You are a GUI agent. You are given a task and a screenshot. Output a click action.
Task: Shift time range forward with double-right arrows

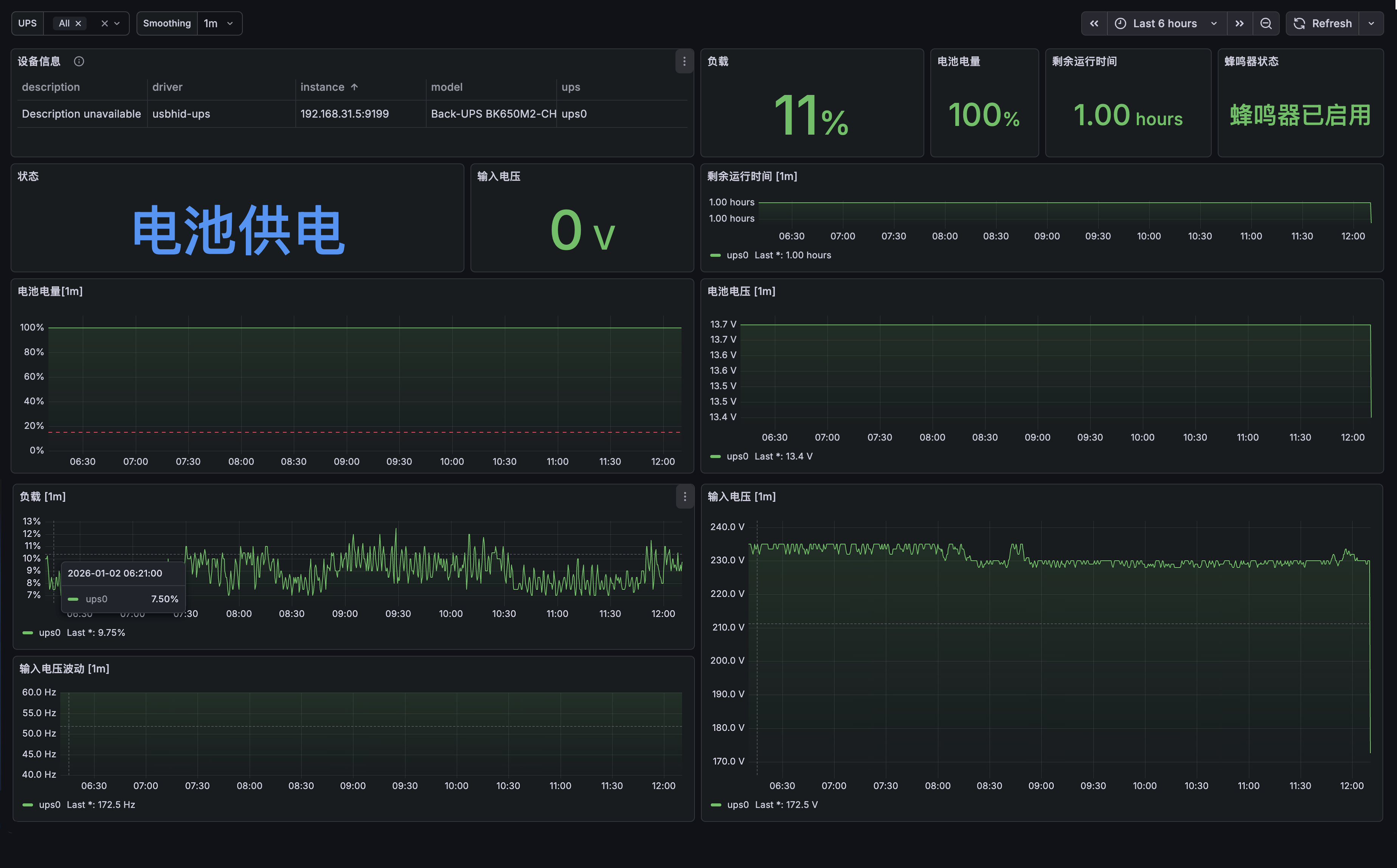[x=1239, y=23]
